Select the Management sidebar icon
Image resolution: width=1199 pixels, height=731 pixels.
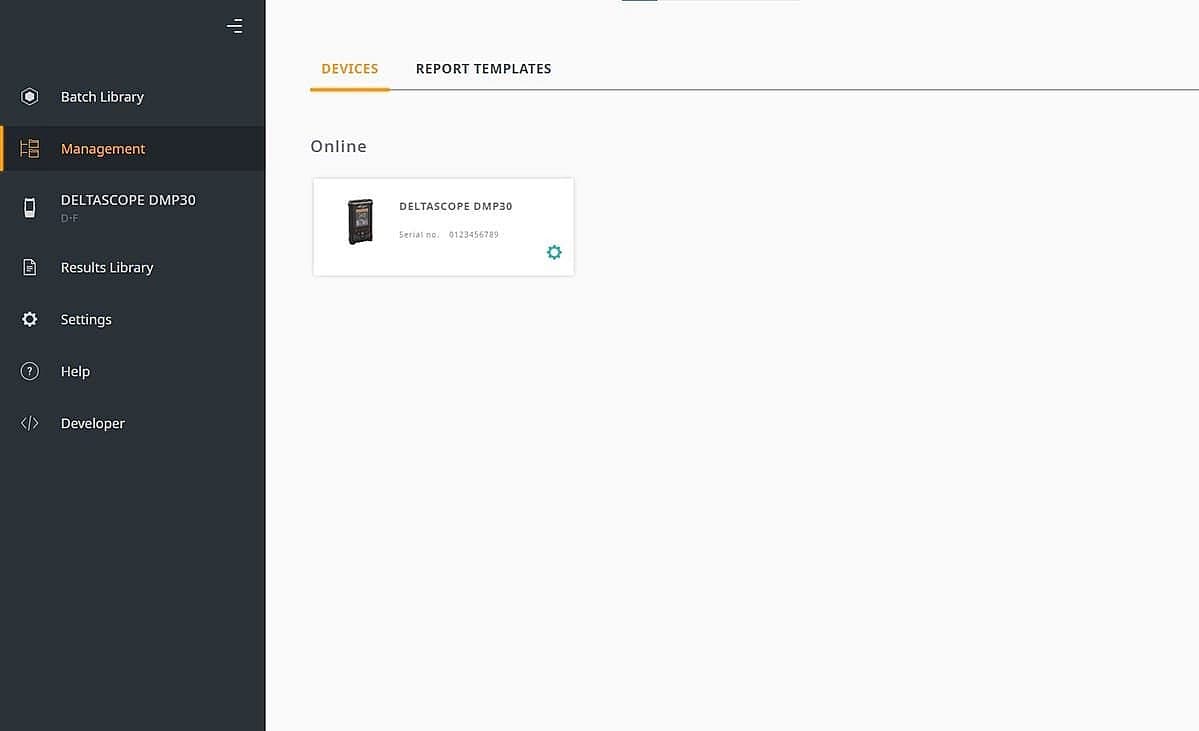point(29,148)
